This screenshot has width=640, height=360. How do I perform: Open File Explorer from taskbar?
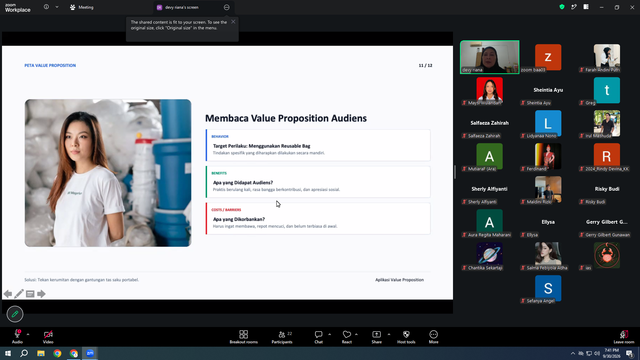tap(41, 353)
